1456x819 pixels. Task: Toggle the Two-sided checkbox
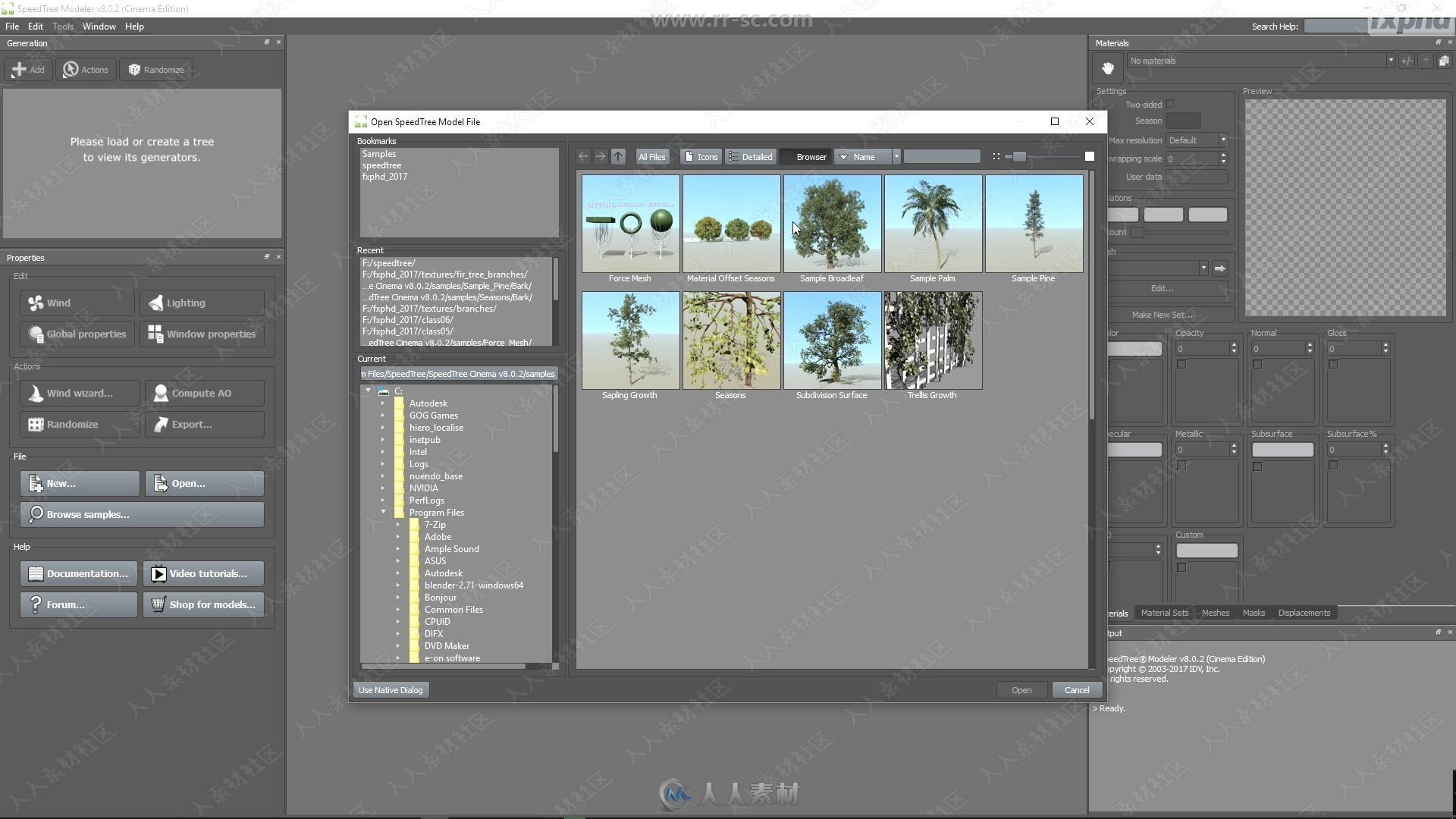(1170, 105)
